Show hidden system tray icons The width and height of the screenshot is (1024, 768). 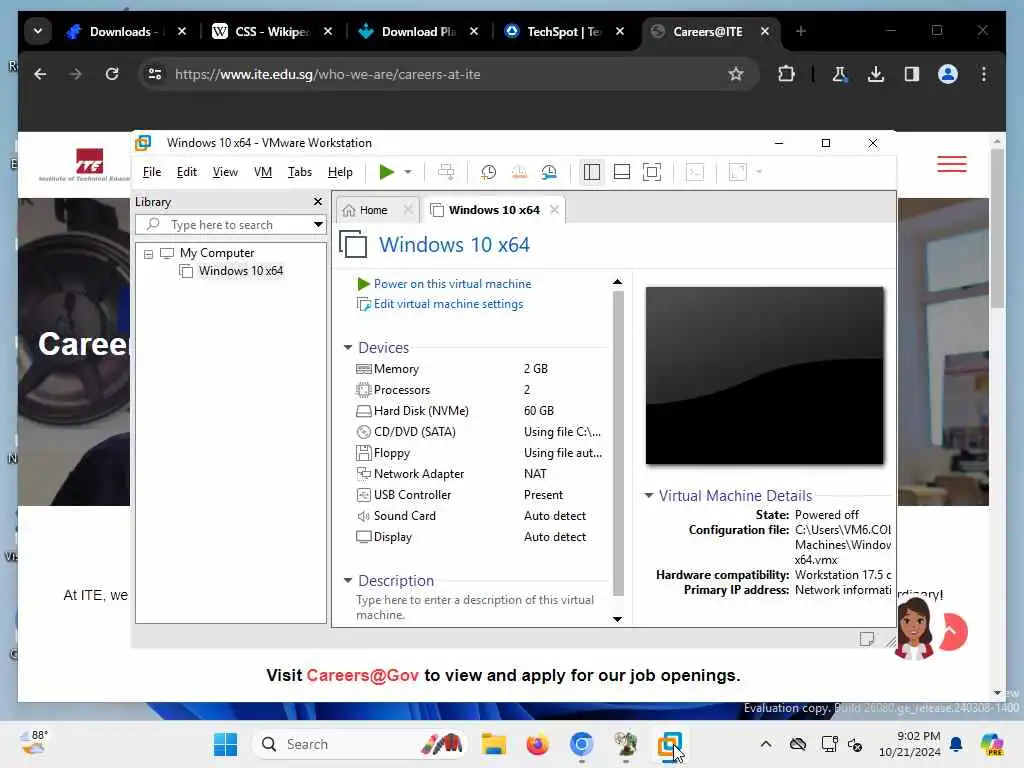pos(766,744)
